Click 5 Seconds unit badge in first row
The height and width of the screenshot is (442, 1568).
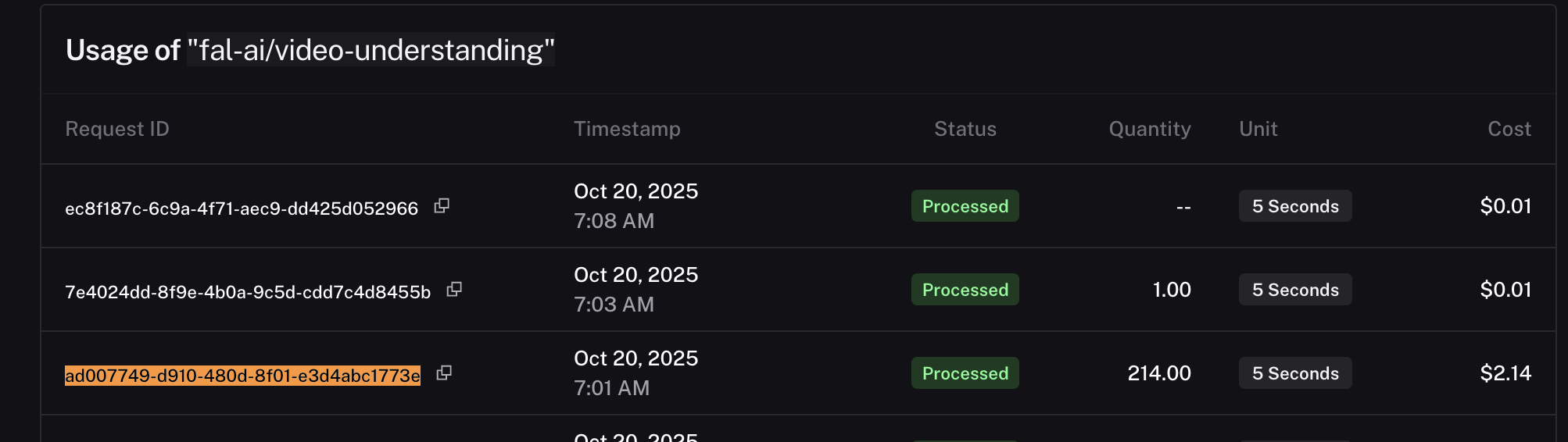(1295, 206)
